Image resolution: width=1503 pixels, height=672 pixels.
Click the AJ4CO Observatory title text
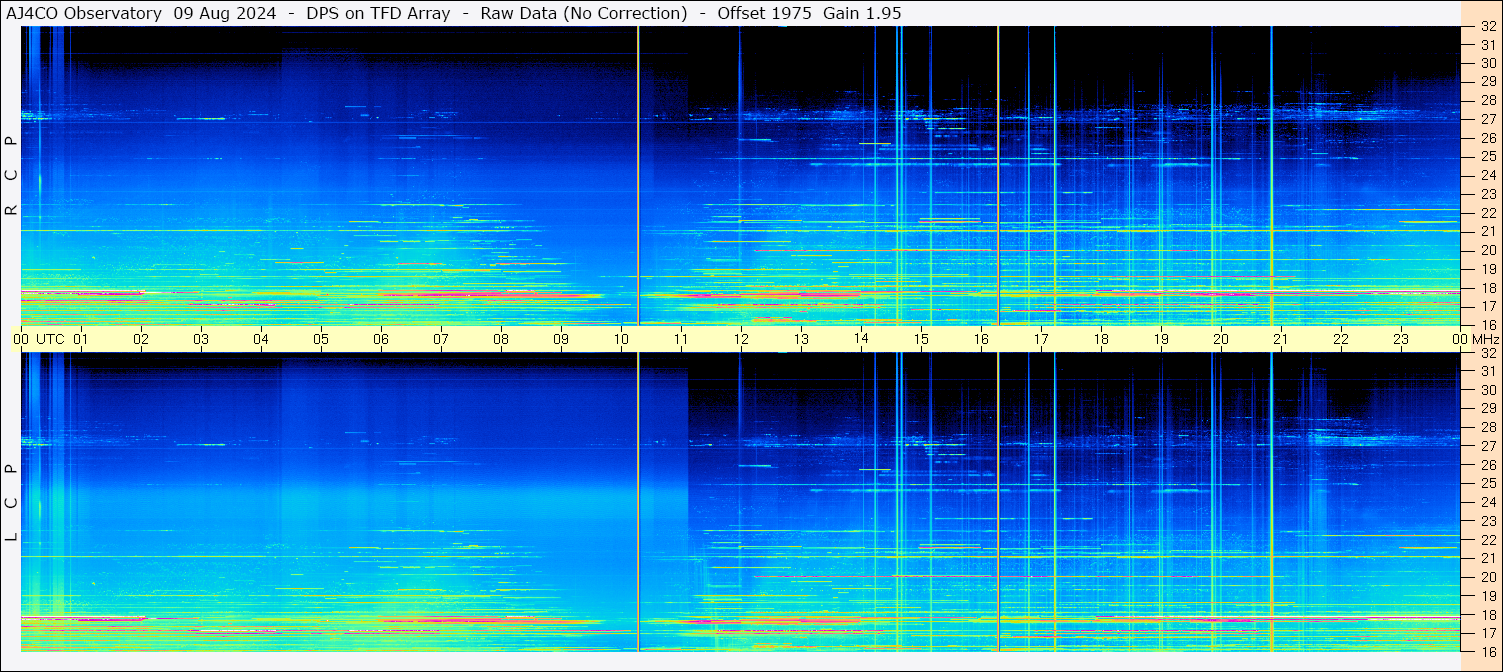point(84,13)
